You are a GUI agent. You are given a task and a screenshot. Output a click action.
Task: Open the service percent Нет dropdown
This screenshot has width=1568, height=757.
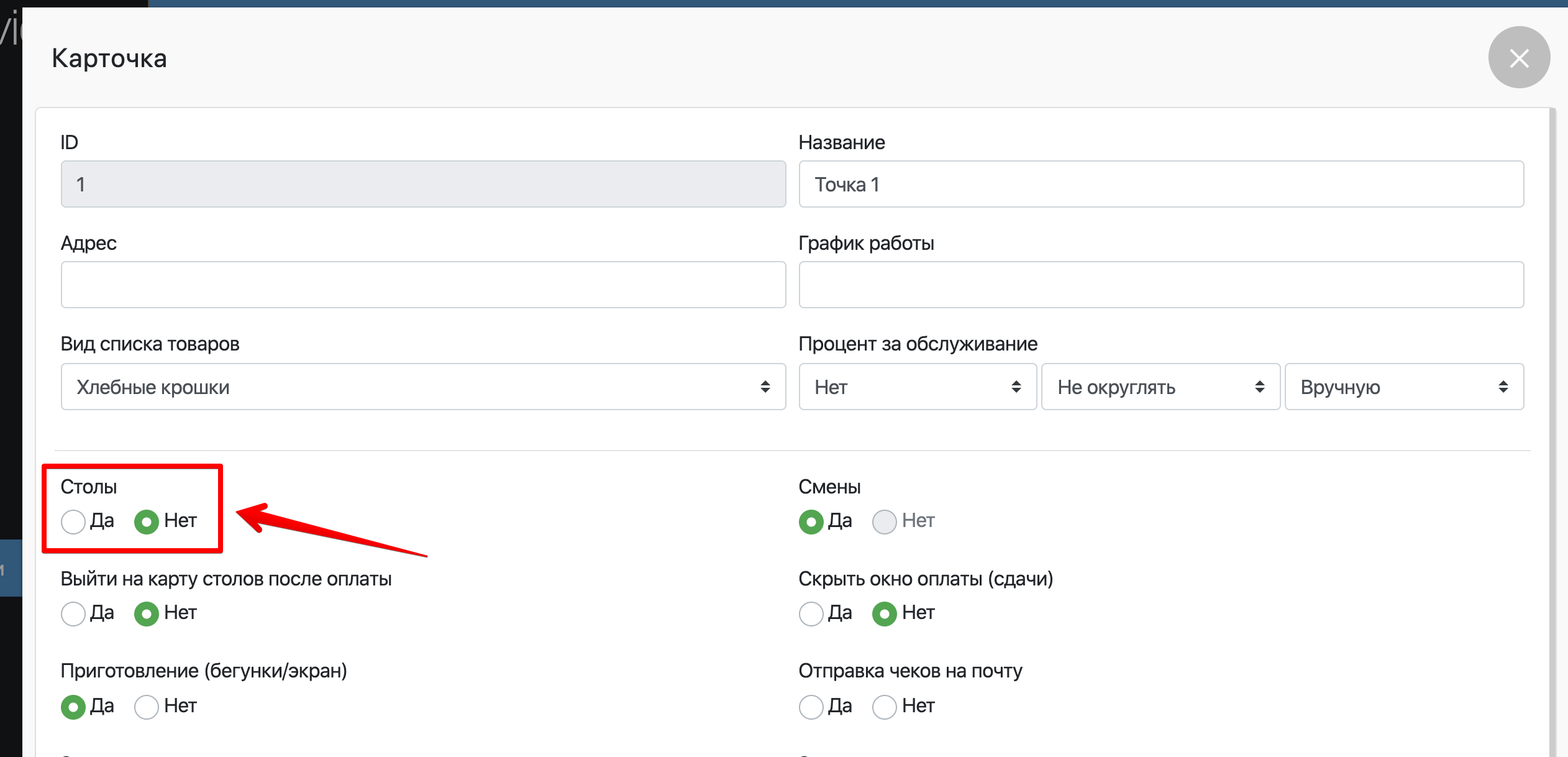(x=917, y=387)
